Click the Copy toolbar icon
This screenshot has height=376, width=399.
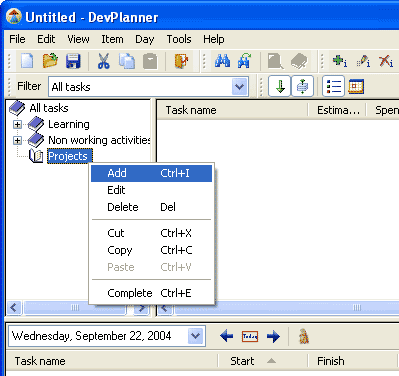click(x=127, y=61)
